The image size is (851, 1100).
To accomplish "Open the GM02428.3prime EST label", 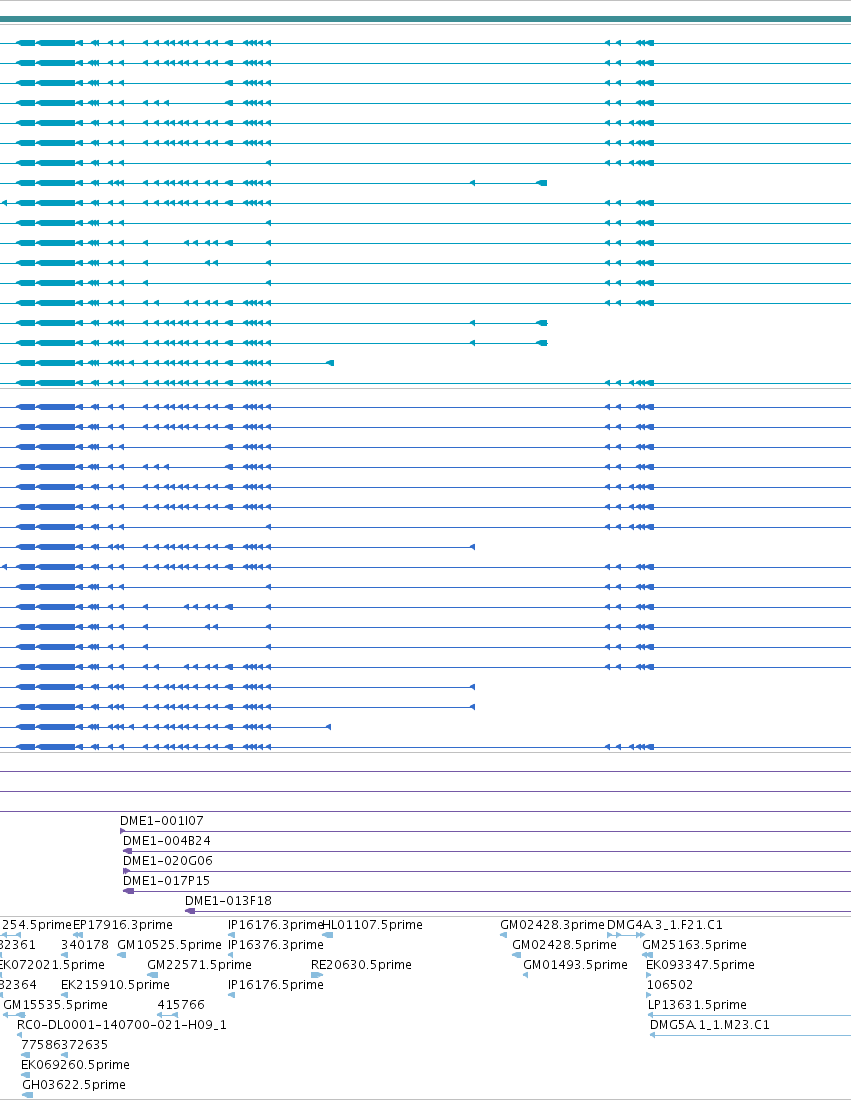I will click(x=552, y=925).
